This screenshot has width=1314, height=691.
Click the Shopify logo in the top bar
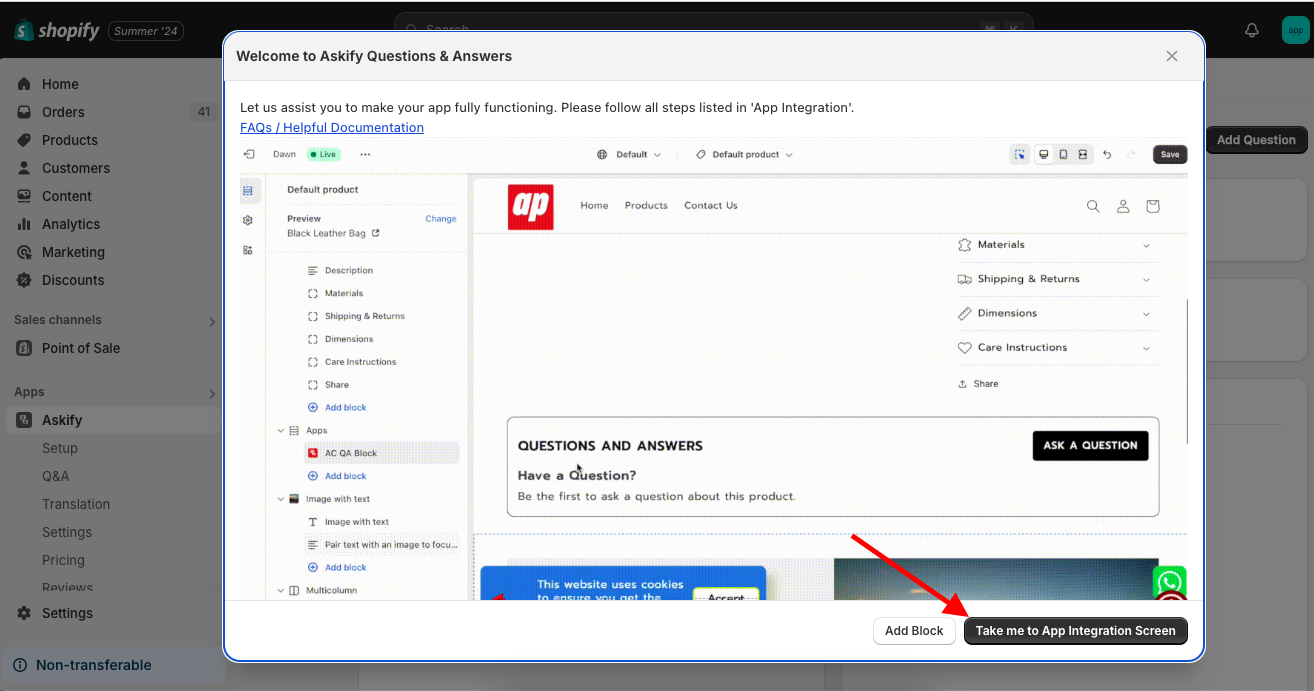coord(56,31)
